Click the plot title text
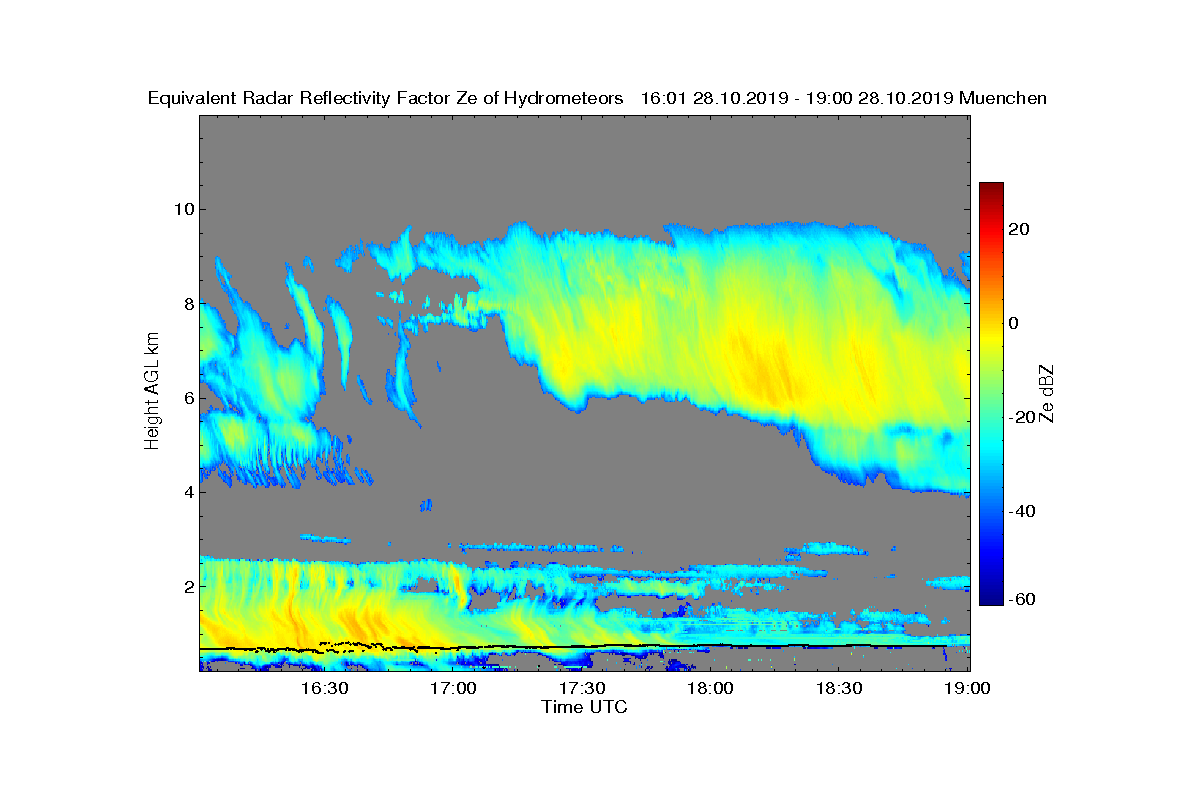This screenshot has height=800, width=1200. point(597,98)
